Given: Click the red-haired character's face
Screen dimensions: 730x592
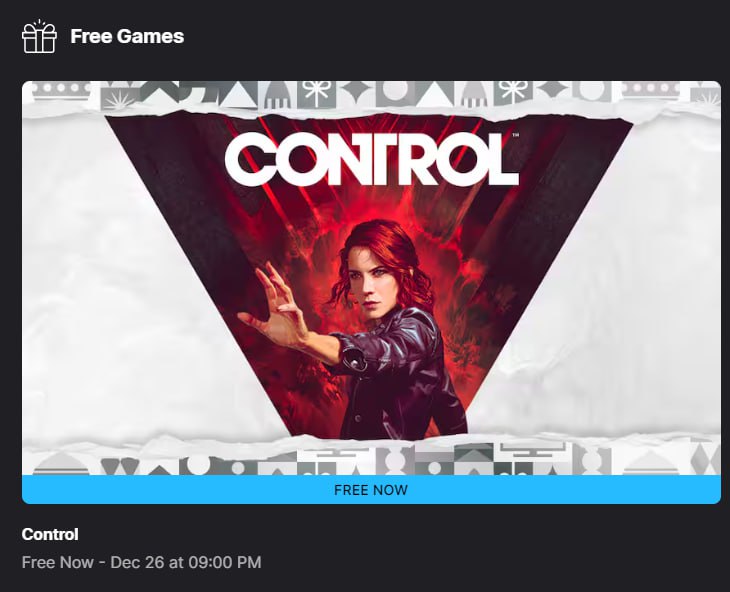Looking at the screenshot, I should click(371, 278).
